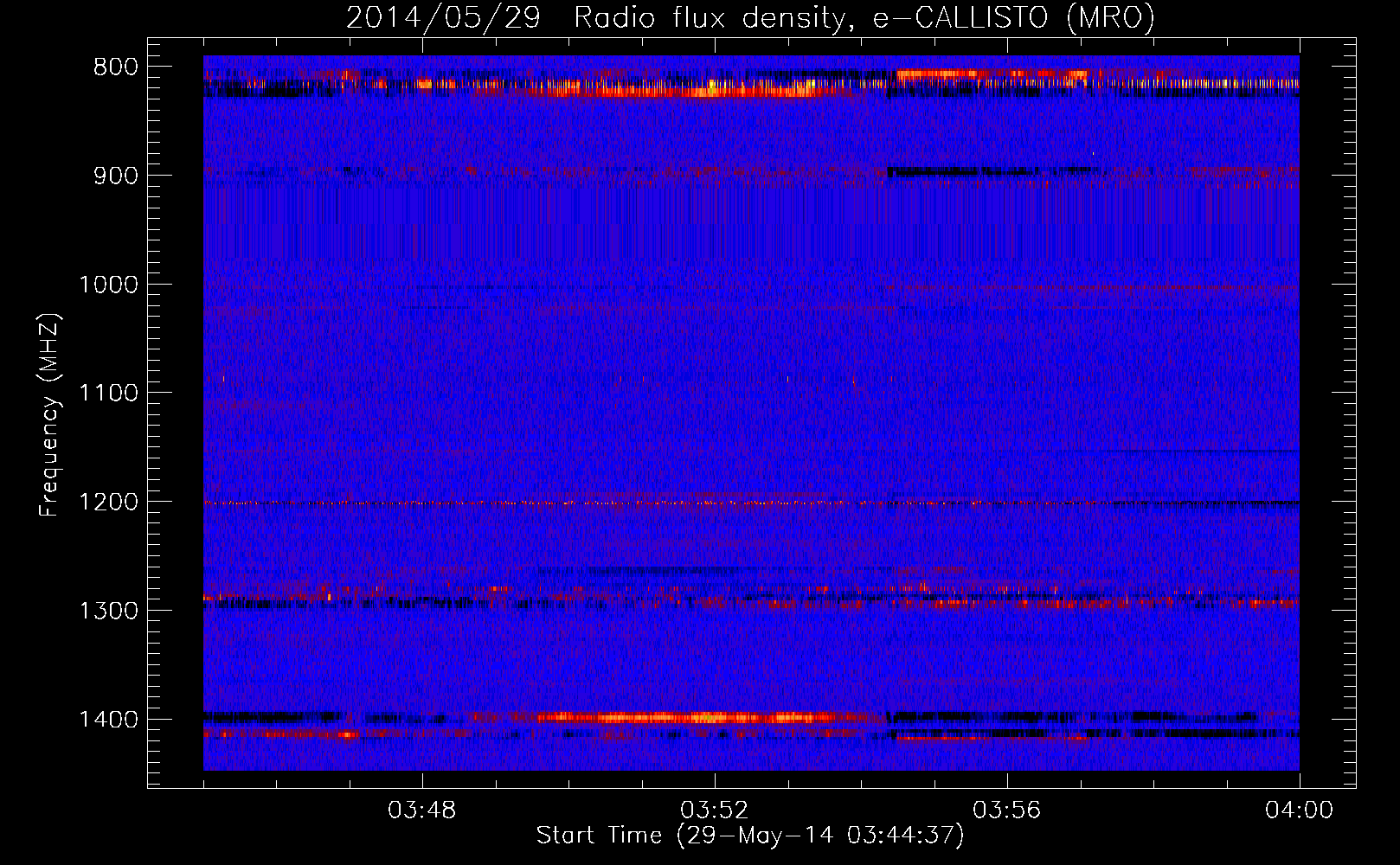Click the 1000 frequency tick label

coord(109,285)
